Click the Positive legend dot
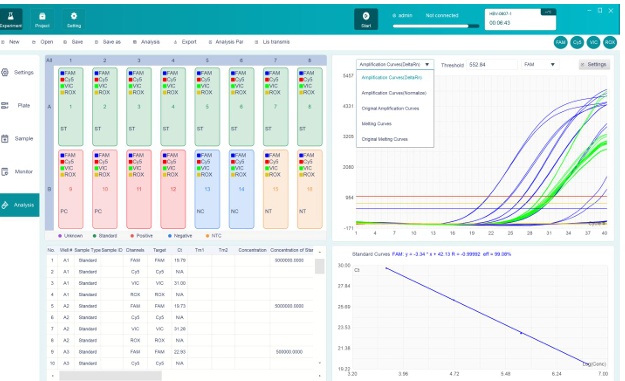This screenshot has width=625, height=381. tap(132, 236)
